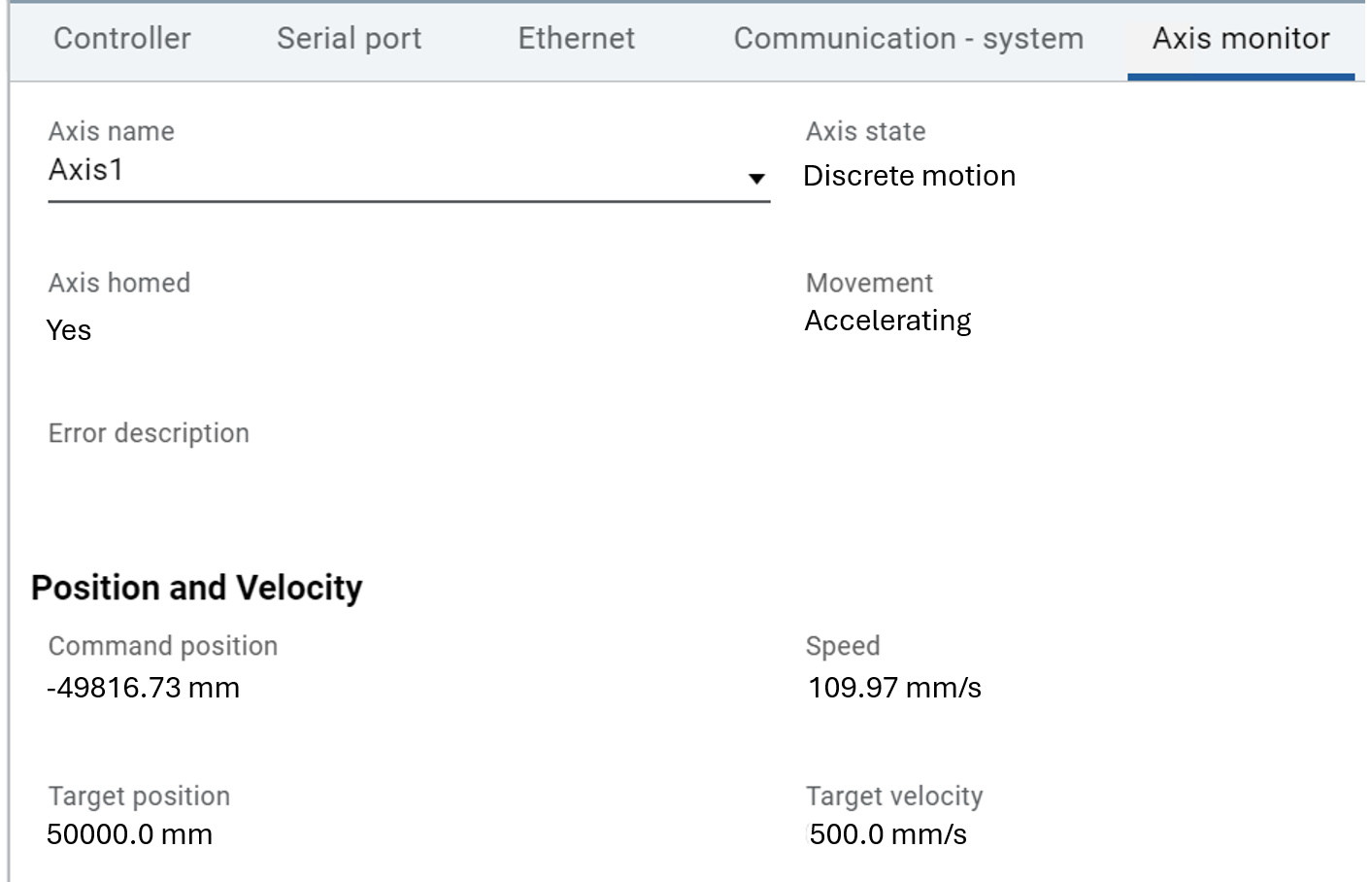The height and width of the screenshot is (882, 1372).
Task: Click the Axis name dropdown arrow
Action: point(756,178)
